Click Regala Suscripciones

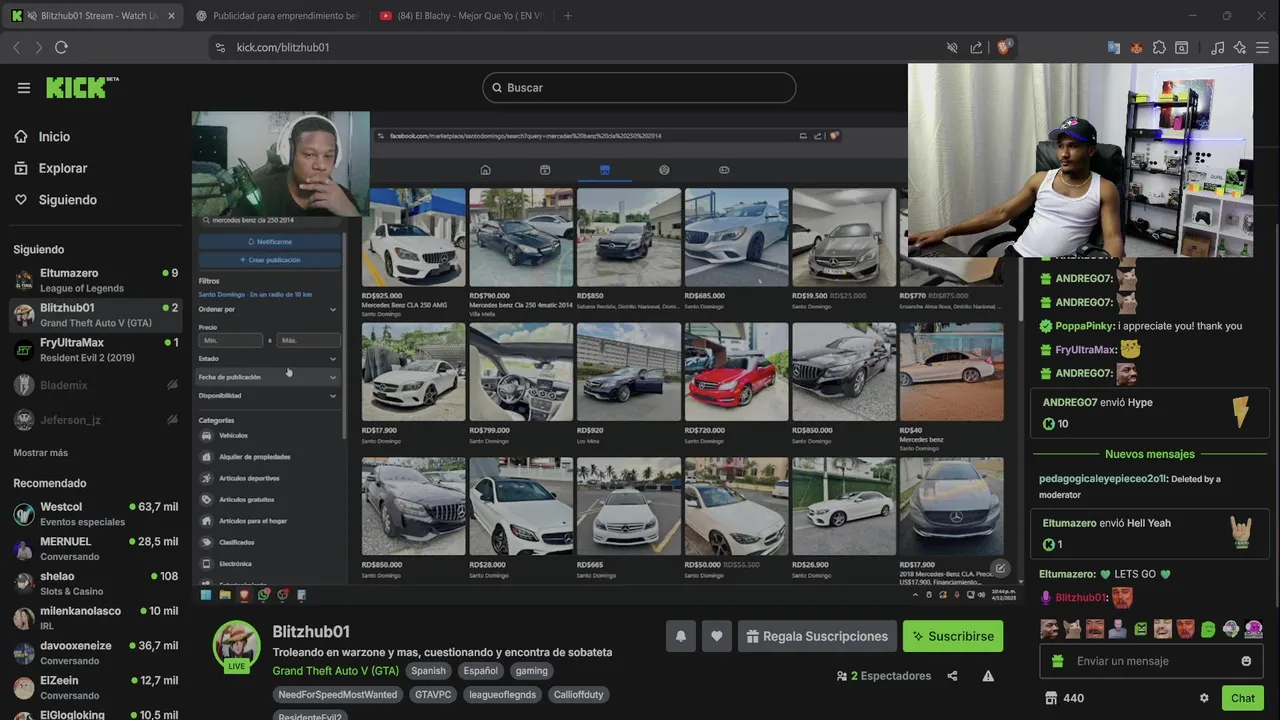pyautogui.click(x=817, y=636)
